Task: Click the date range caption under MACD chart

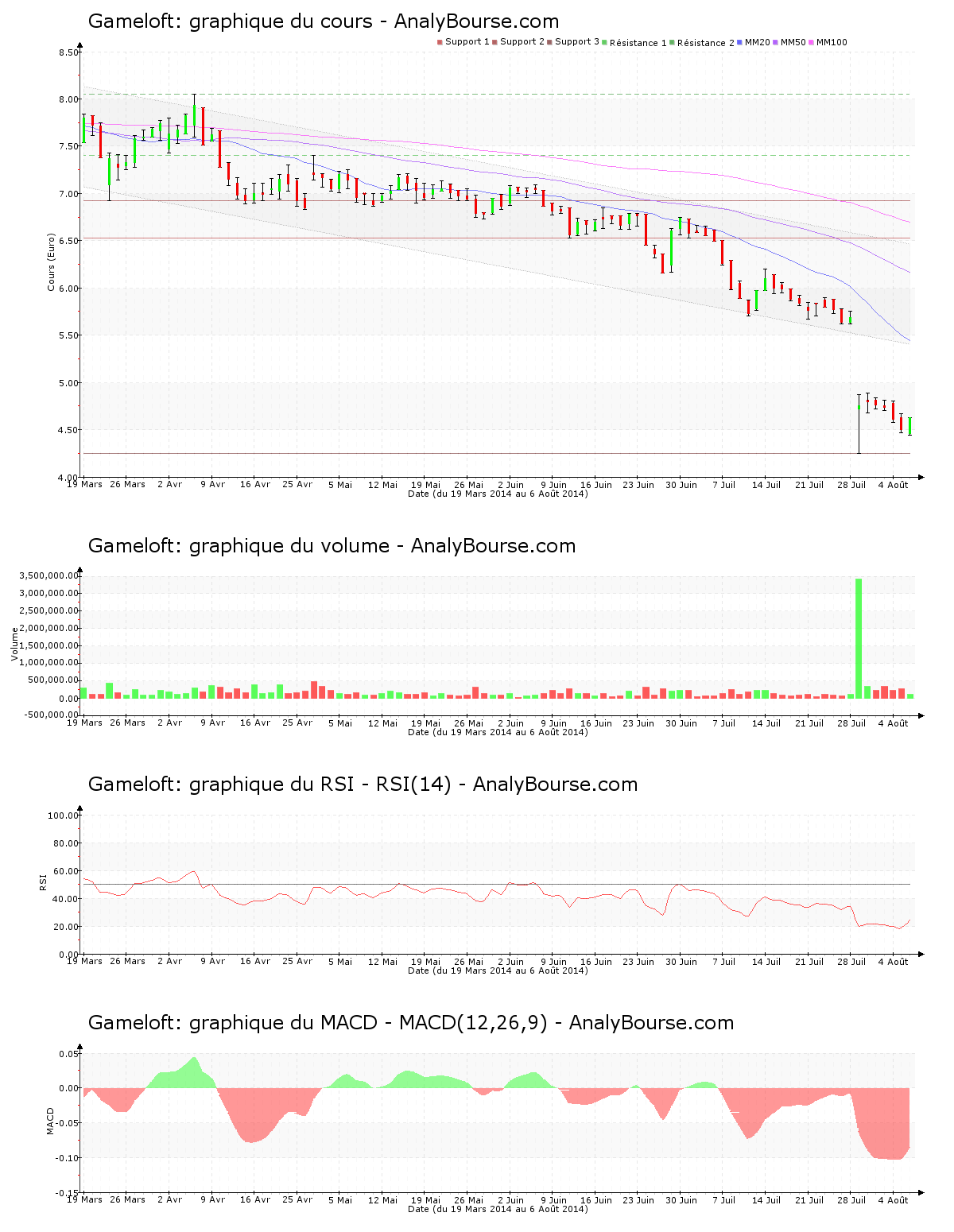Action: [x=498, y=1209]
